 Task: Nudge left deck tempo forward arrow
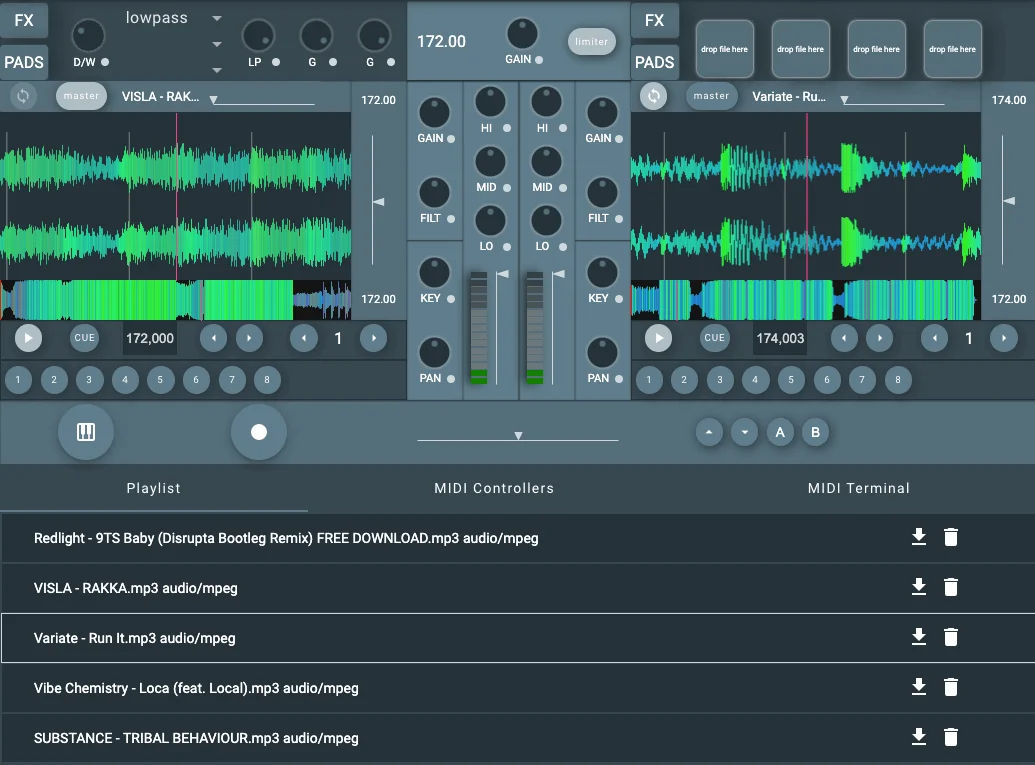(x=249, y=338)
